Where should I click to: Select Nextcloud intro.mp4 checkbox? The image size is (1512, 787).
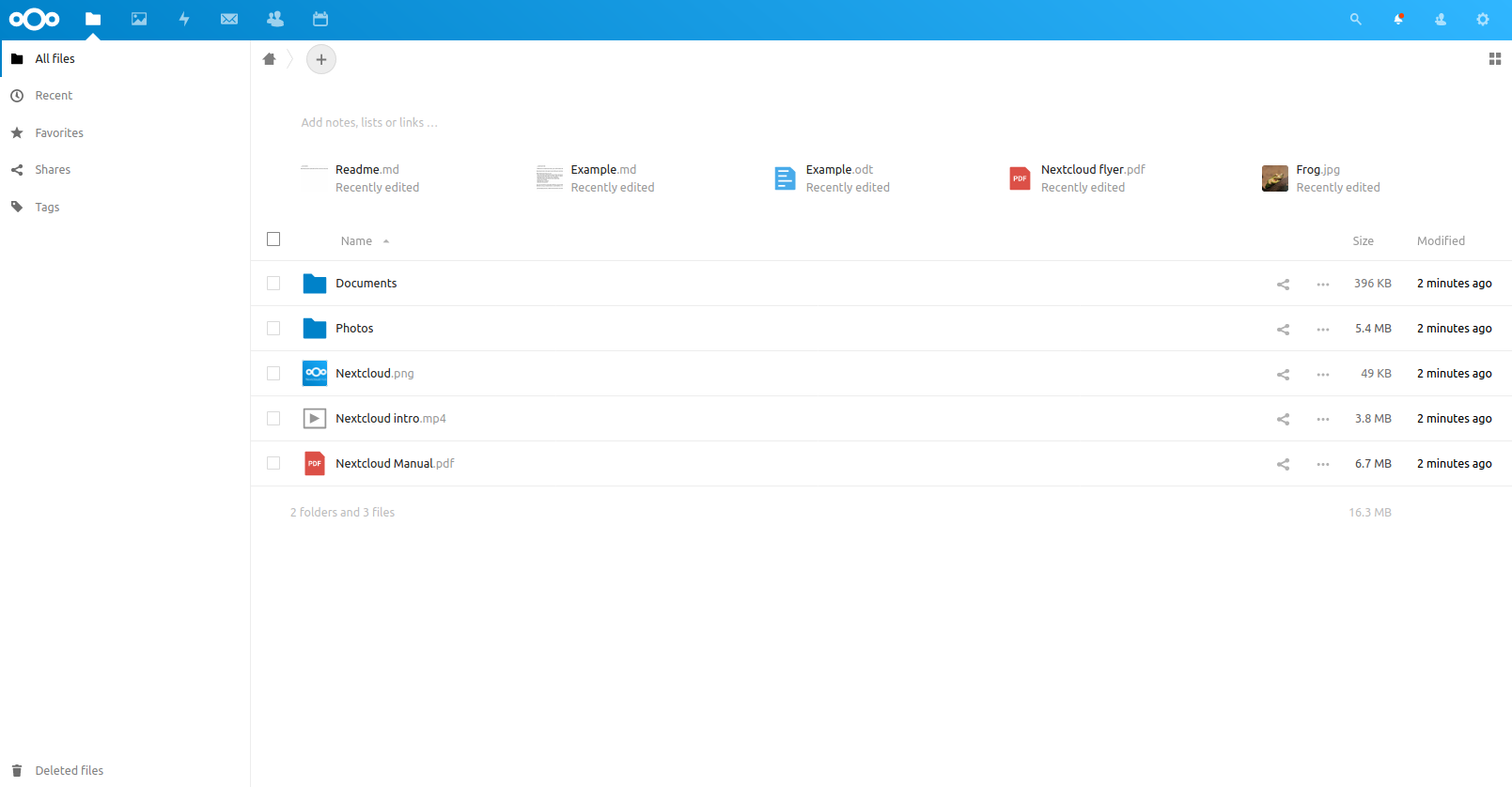(273, 419)
